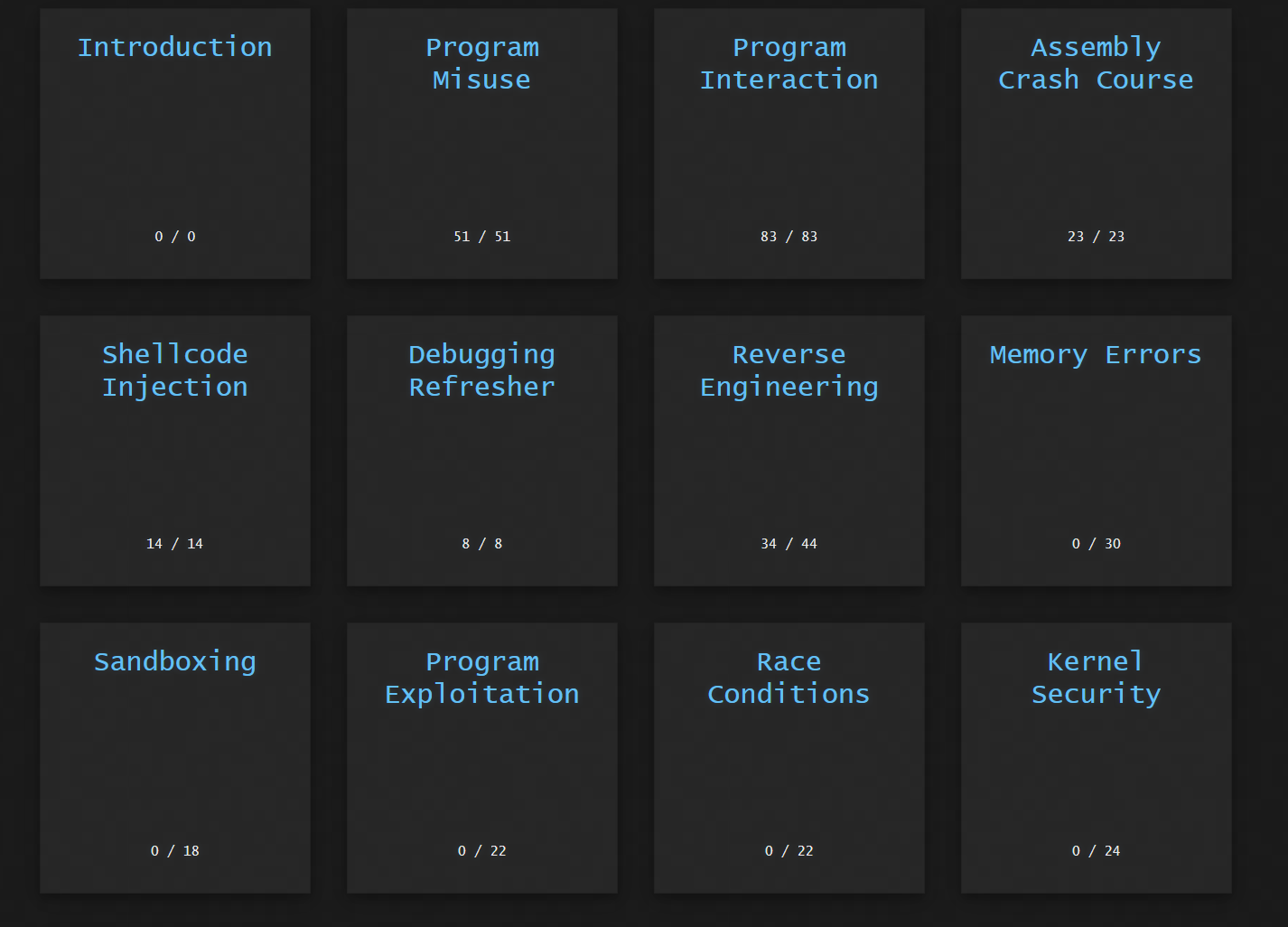Open the Shellcode Injection module
Image resolution: width=1288 pixels, height=927 pixels.
[174, 370]
